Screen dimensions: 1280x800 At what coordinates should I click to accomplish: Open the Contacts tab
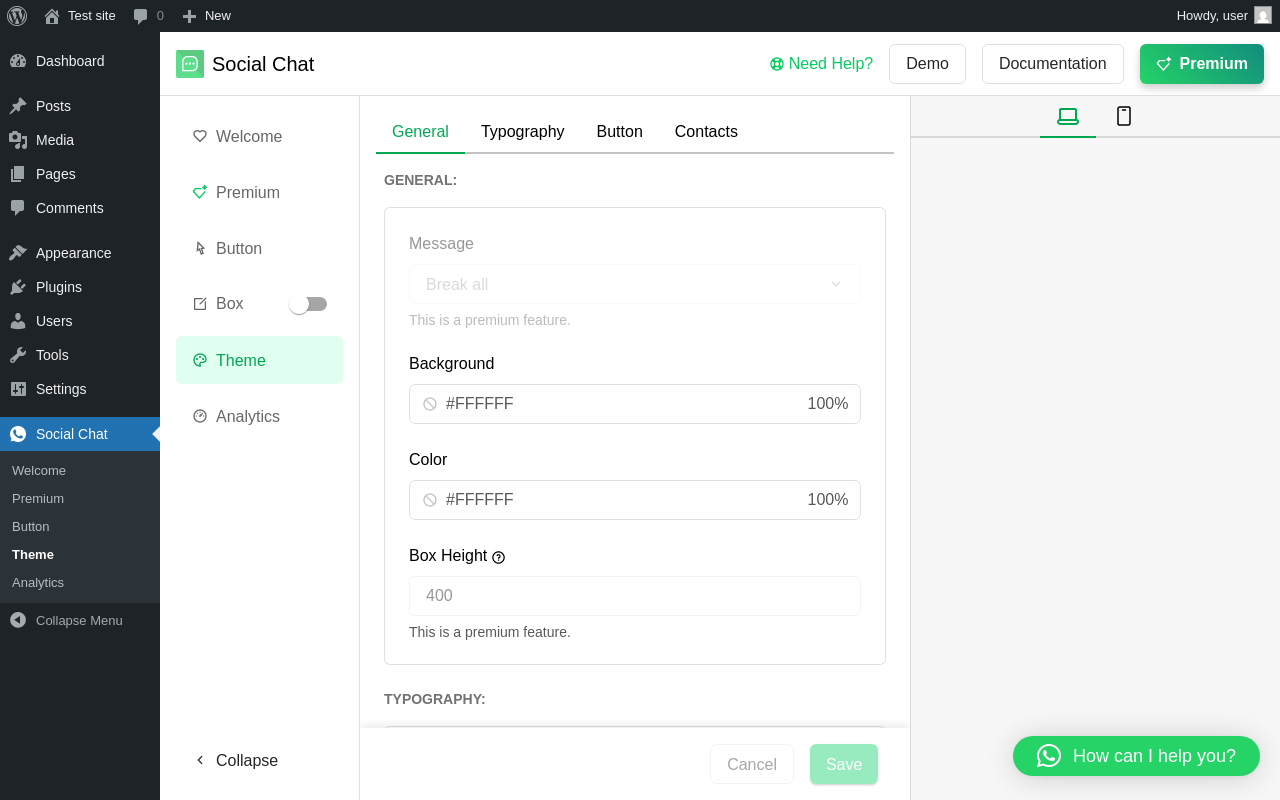[706, 132]
